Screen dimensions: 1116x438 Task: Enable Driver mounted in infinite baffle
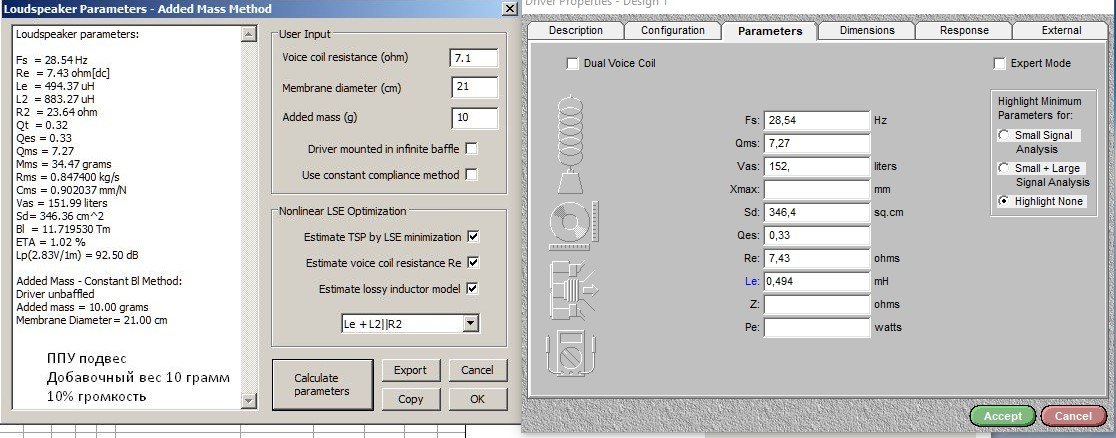tap(472, 149)
